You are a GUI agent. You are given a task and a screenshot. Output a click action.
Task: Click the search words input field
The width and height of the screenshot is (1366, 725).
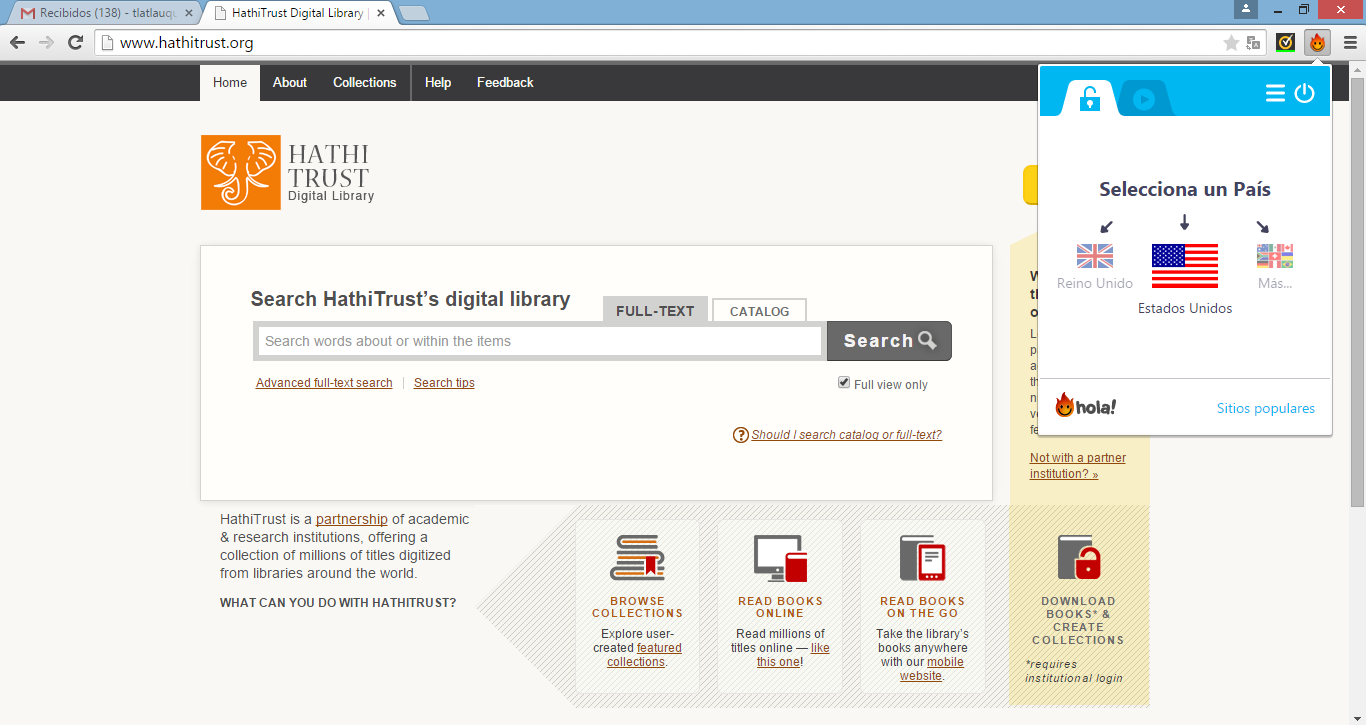[x=540, y=341]
